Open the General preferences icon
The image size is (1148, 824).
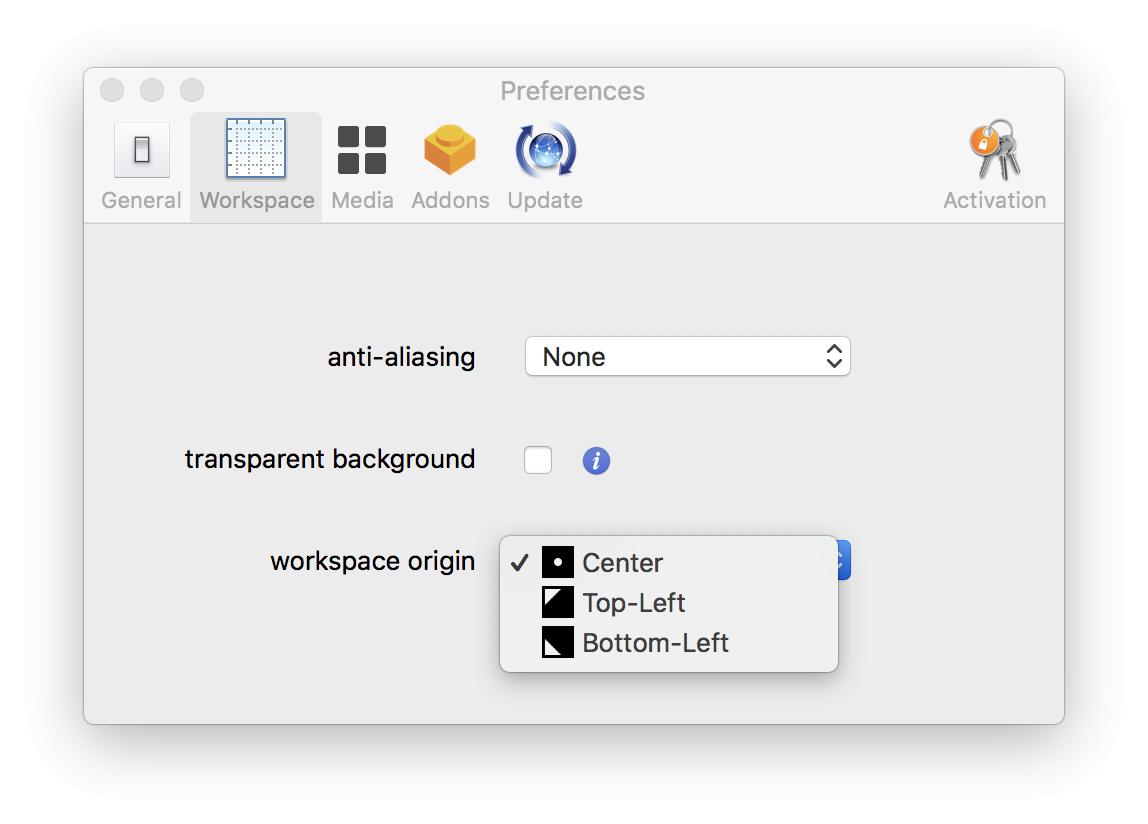click(141, 150)
